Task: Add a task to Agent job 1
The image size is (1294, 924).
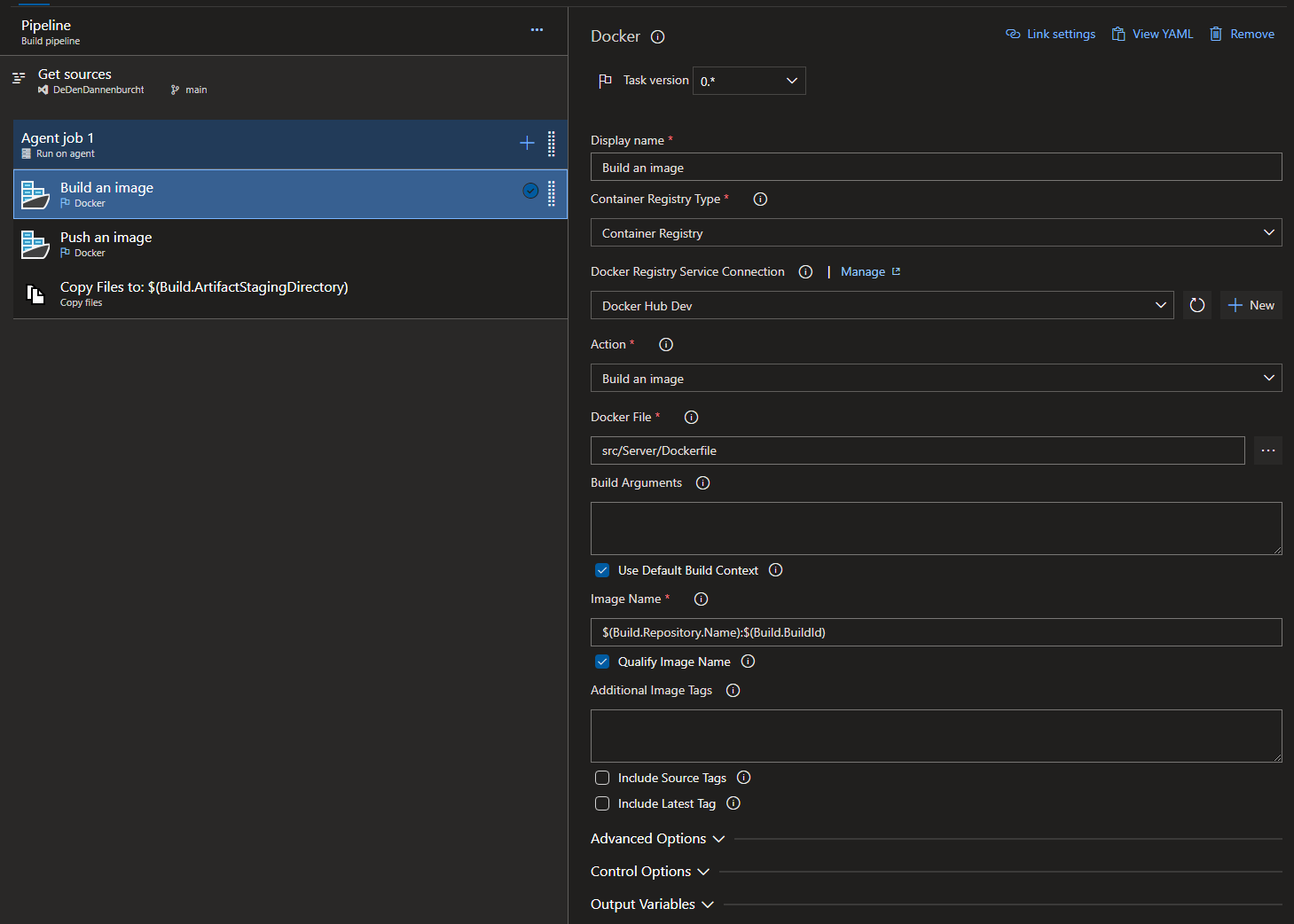Action: coord(527,143)
